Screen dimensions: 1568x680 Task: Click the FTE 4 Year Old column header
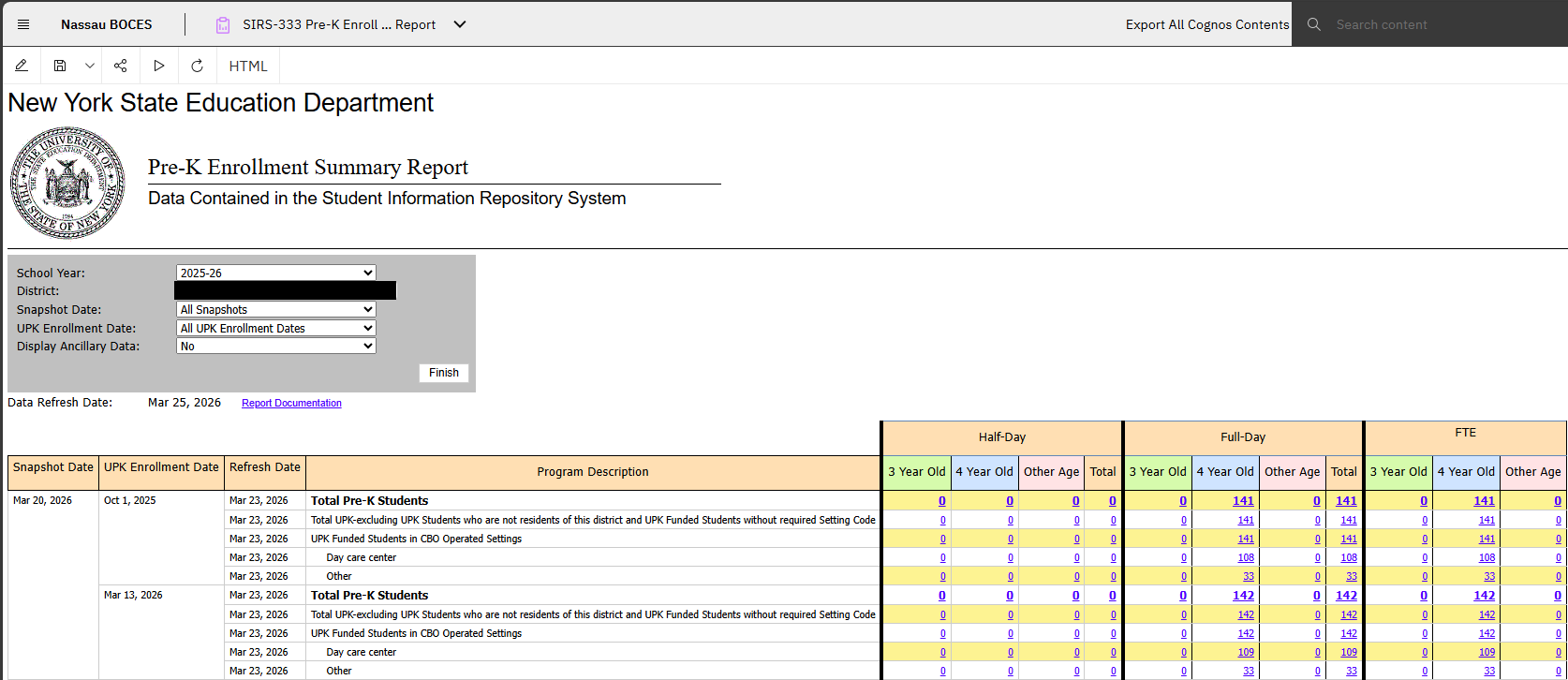click(1466, 472)
